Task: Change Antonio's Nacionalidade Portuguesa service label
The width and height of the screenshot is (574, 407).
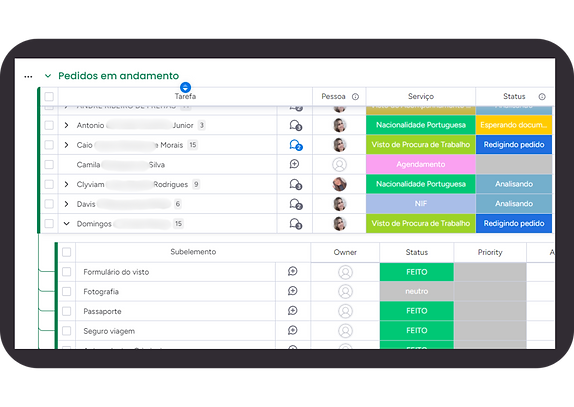Action: tap(421, 125)
